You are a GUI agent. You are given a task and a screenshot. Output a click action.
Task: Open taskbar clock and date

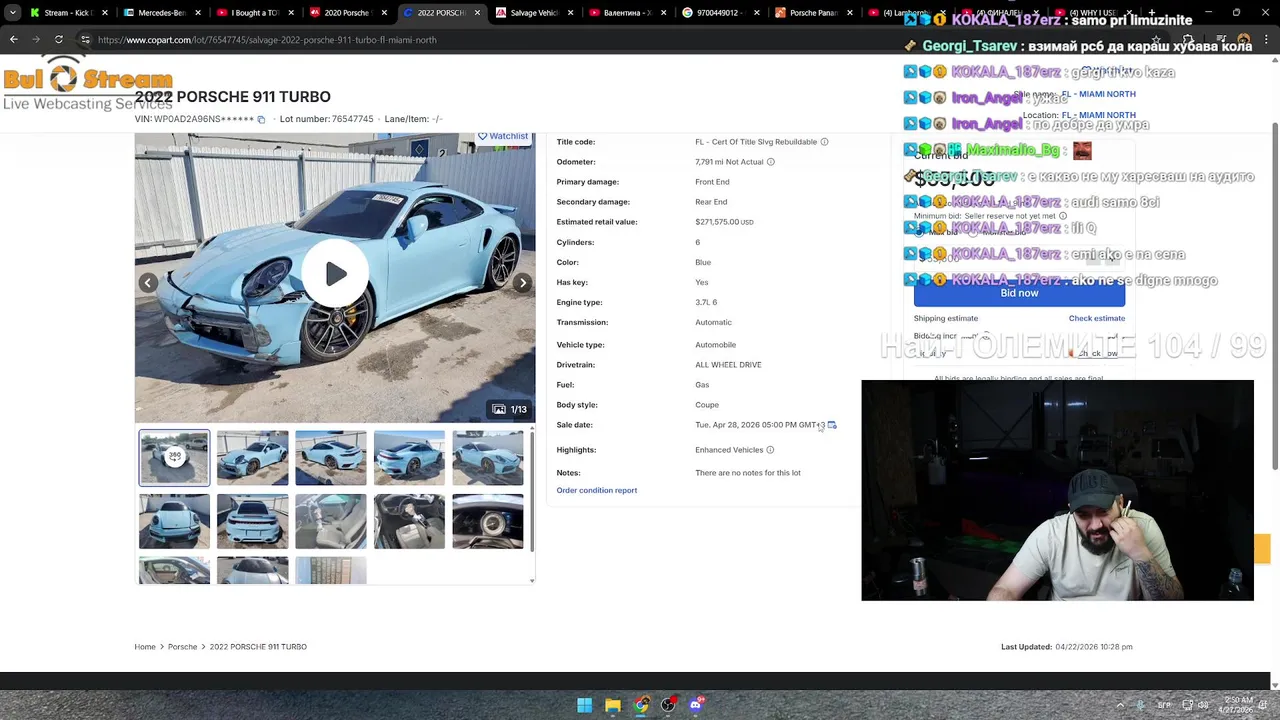coord(1235,705)
